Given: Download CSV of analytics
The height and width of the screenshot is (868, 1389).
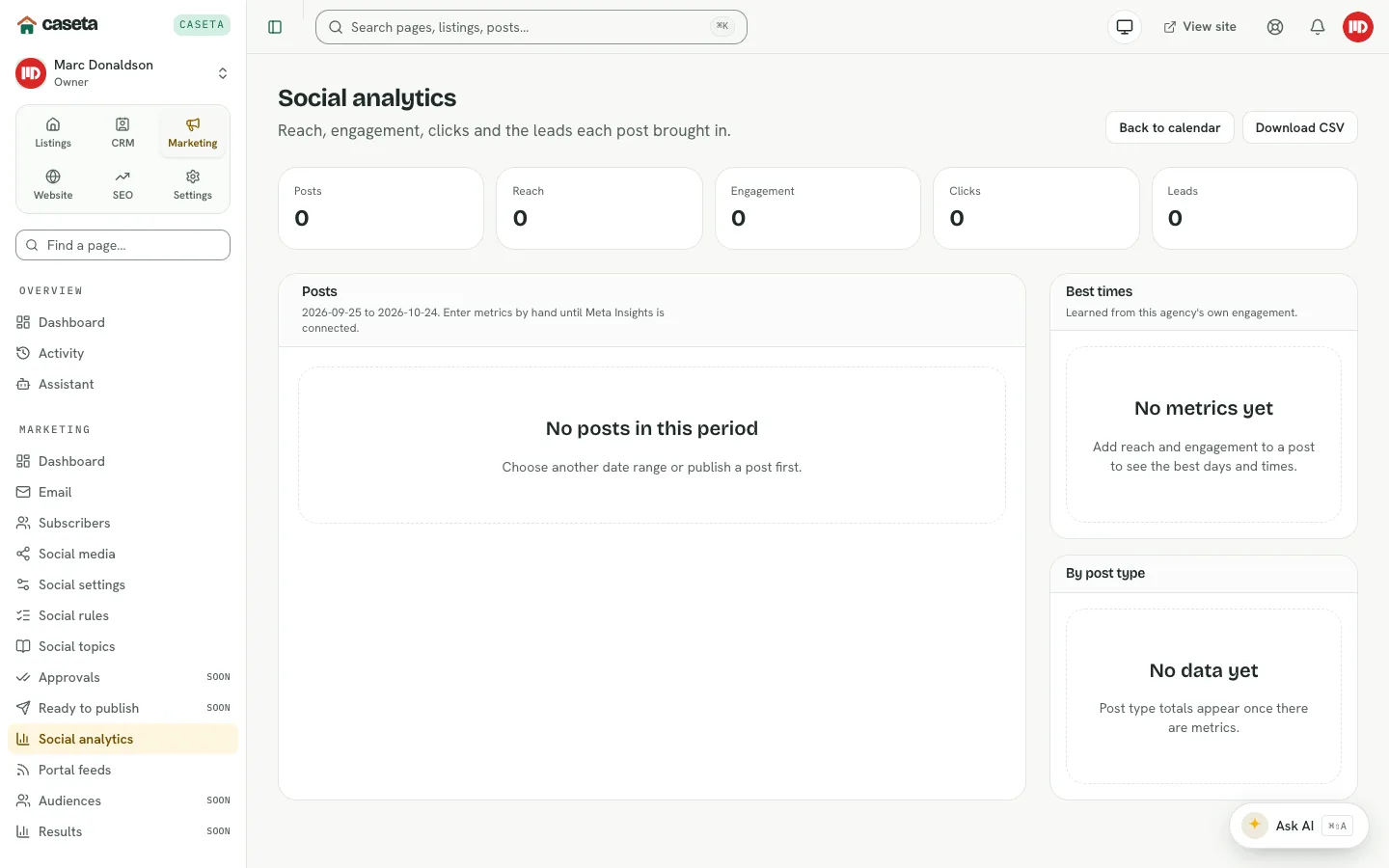Looking at the screenshot, I should (1299, 127).
